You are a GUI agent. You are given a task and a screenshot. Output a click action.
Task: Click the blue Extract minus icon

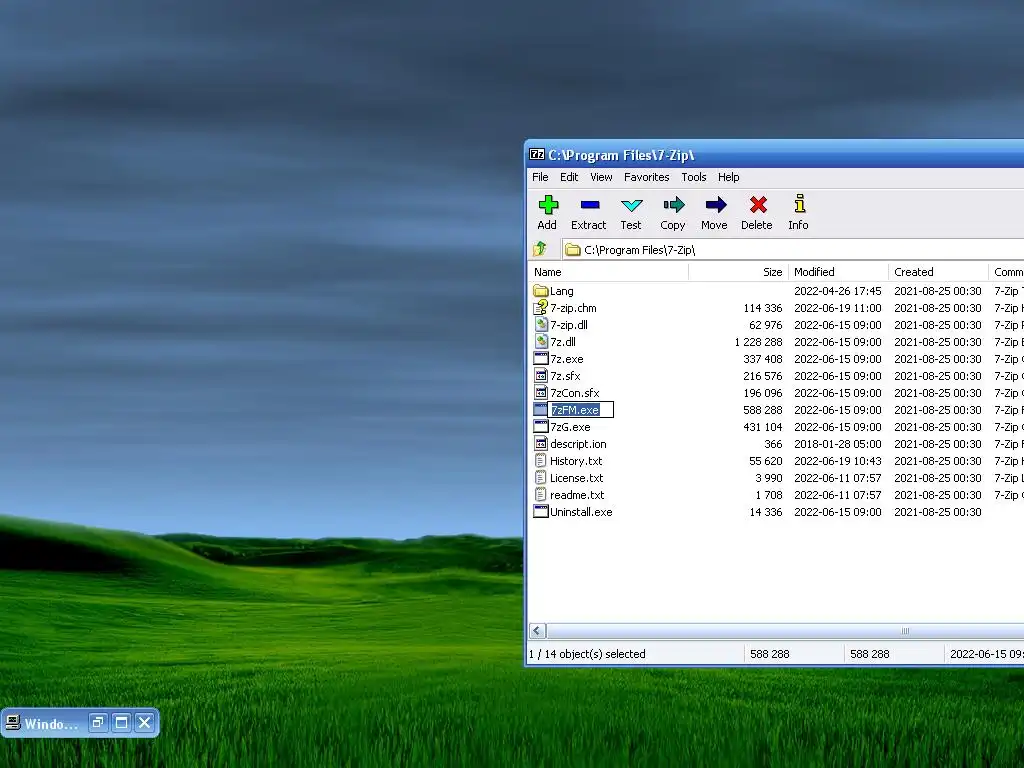(590, 205)
